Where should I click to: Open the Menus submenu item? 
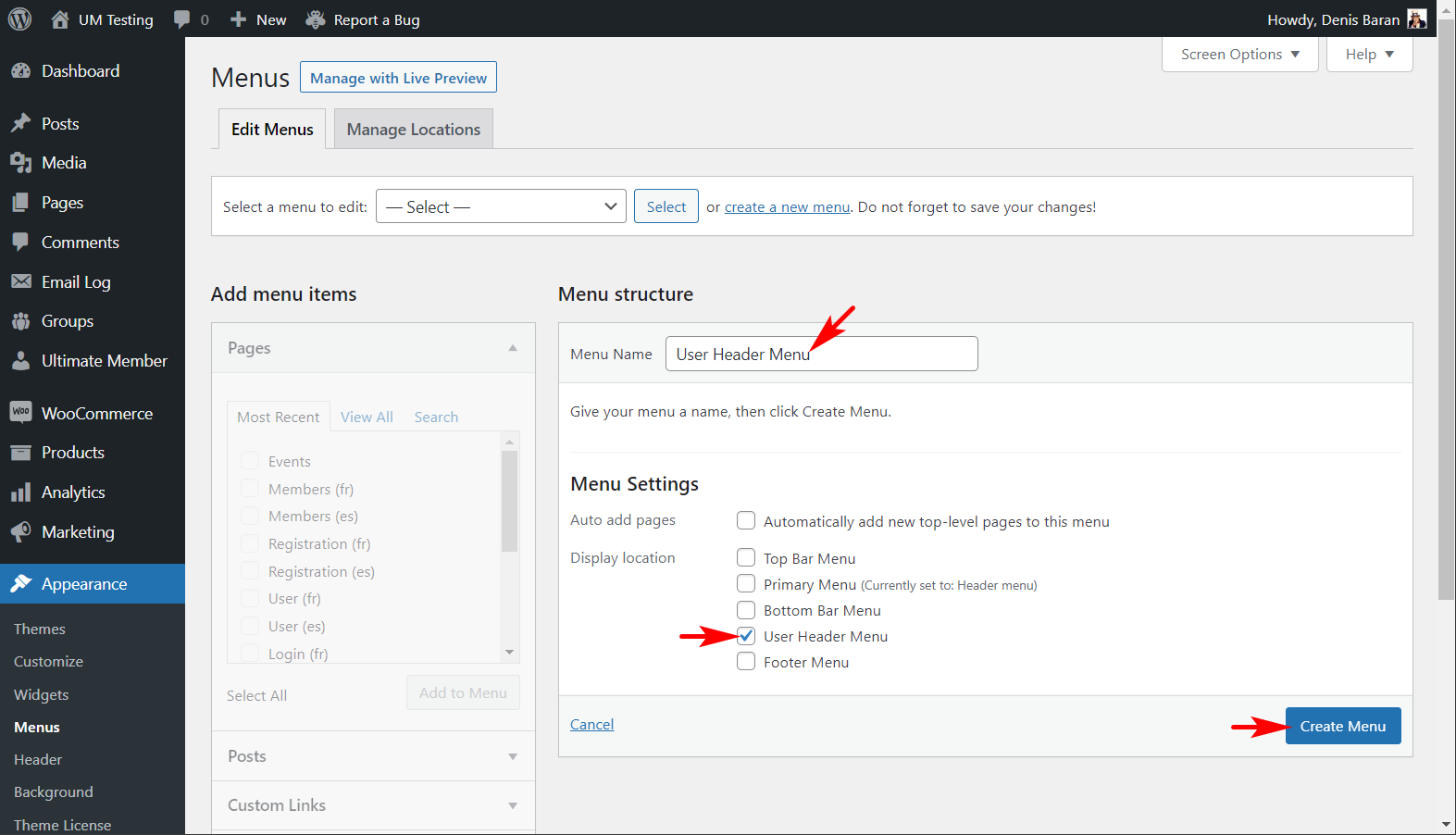tap(37, 727)
